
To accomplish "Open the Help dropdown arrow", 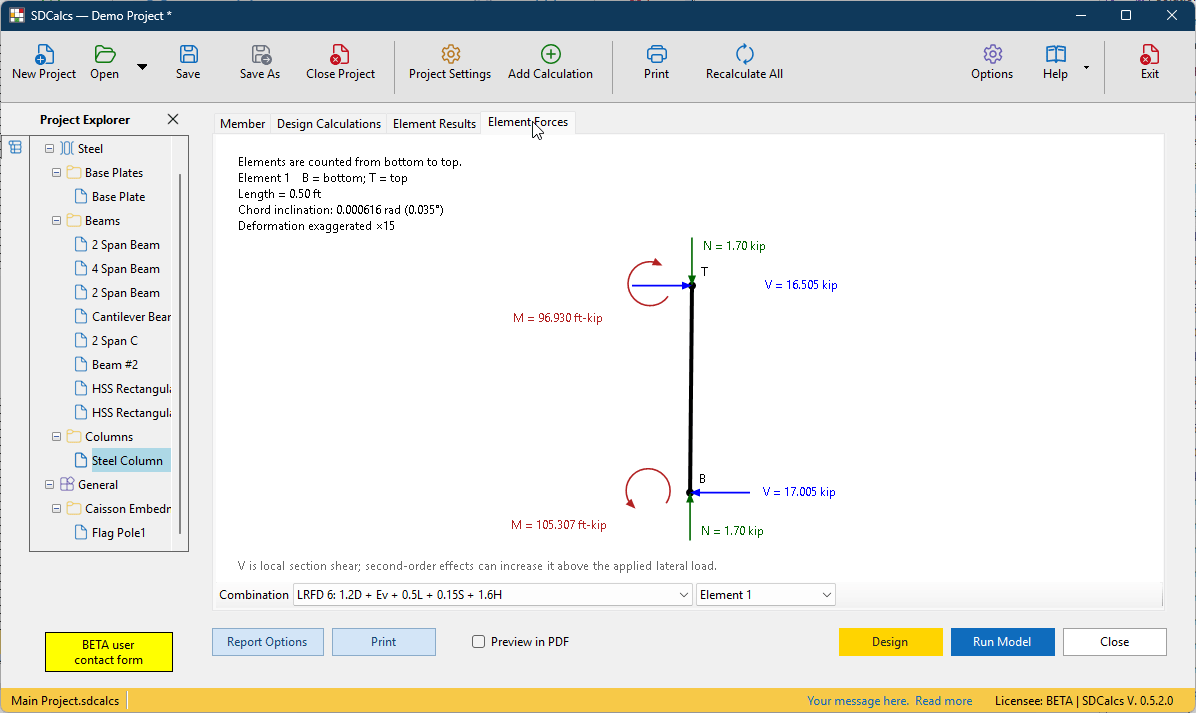I will click(x=1086, y=67).
